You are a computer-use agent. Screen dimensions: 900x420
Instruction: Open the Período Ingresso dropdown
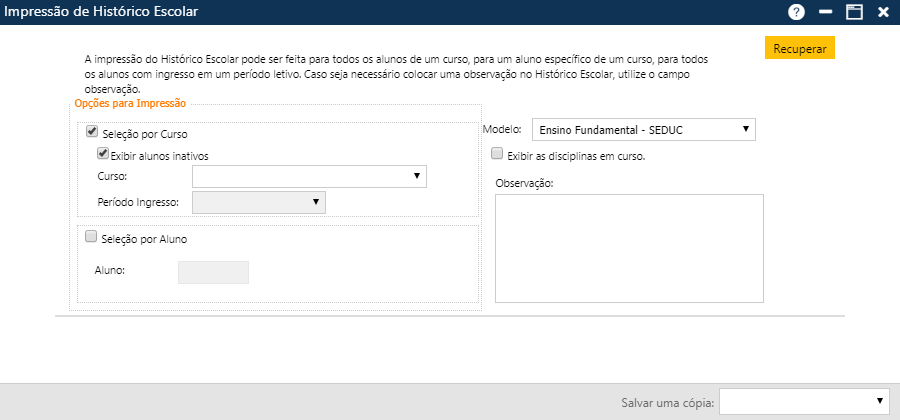(x=258, y=203)
